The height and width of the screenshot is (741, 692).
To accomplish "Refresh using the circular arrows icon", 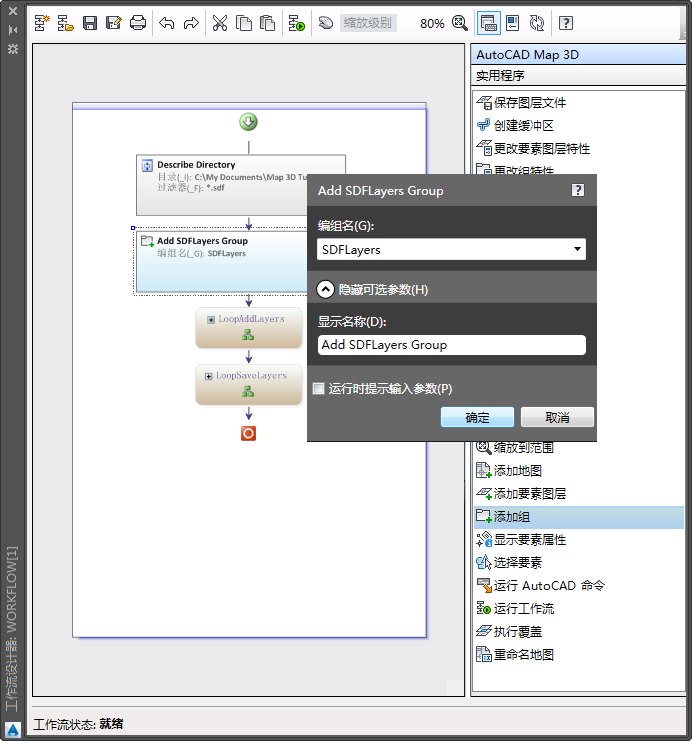I will (x=537, y=23).
